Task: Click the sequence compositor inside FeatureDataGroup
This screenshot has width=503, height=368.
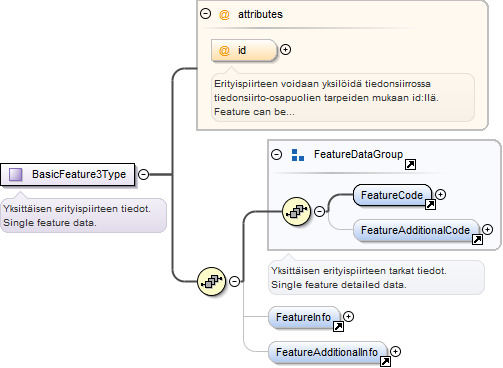Action: point(296,211)
